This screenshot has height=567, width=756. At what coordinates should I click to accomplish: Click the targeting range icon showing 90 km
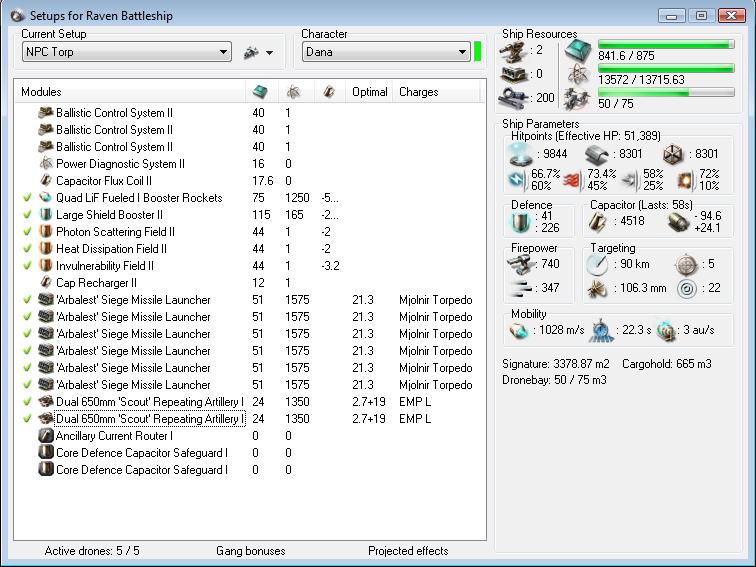597,264
